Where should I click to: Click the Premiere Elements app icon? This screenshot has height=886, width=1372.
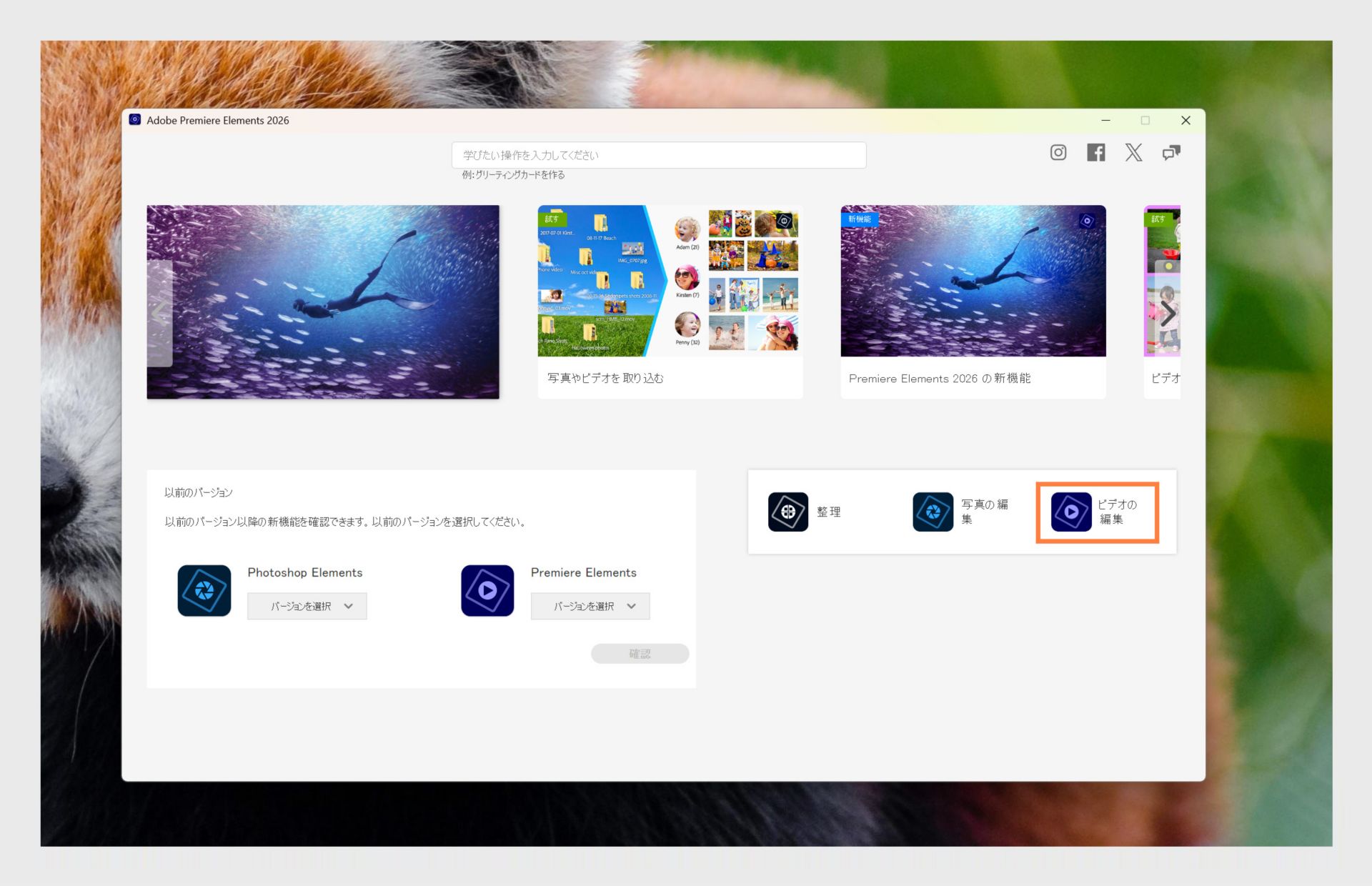[487, 590]
